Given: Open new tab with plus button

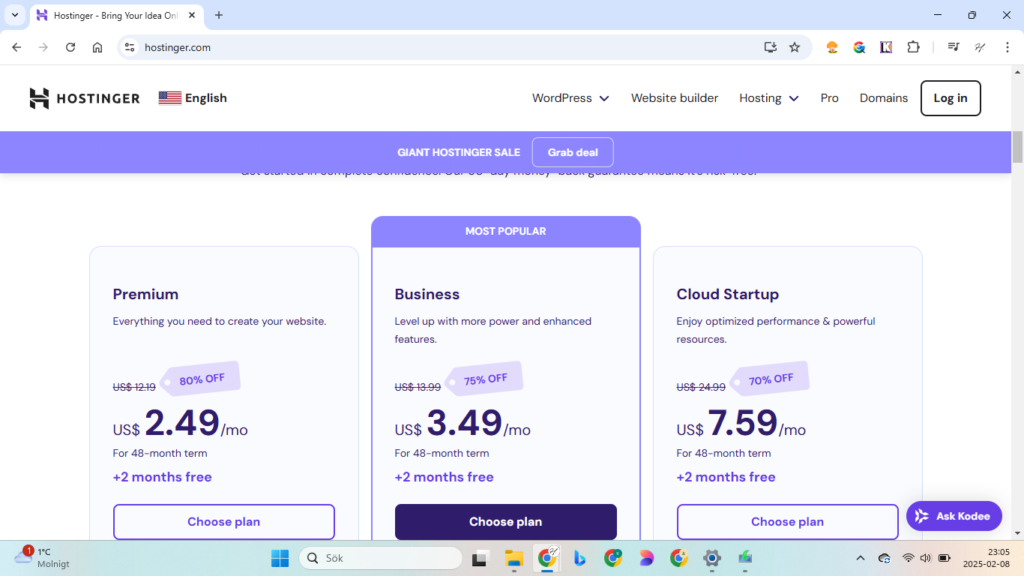Looking at the screenshot, I should click(x=219, y=15).
